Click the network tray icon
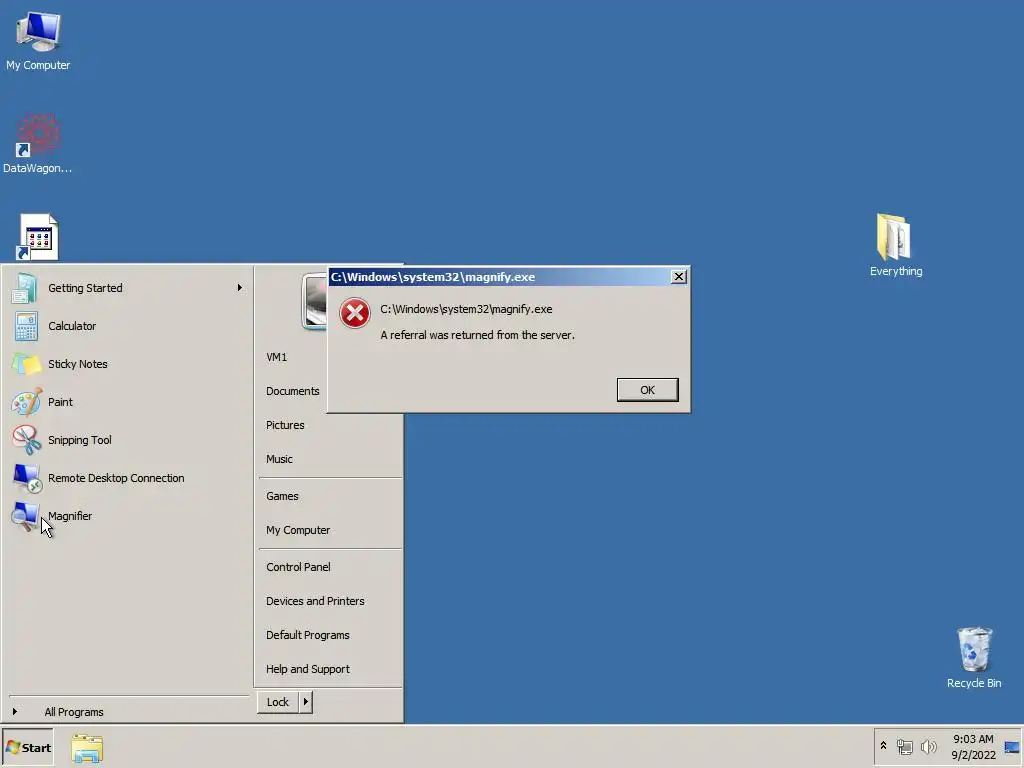1024x768 pixels. point(904,746)
